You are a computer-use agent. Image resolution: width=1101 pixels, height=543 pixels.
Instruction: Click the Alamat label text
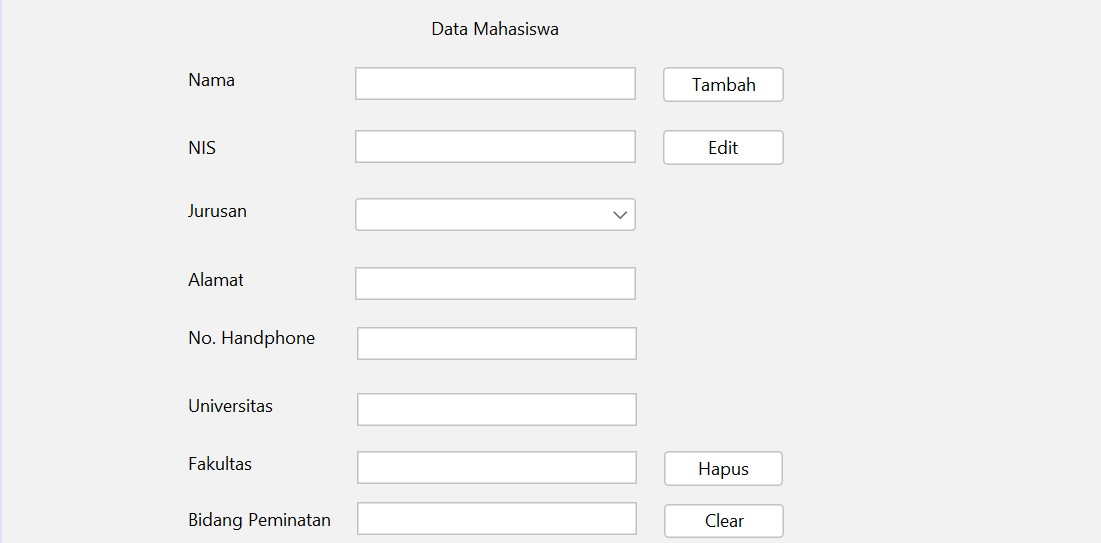[x=216, y=280]
